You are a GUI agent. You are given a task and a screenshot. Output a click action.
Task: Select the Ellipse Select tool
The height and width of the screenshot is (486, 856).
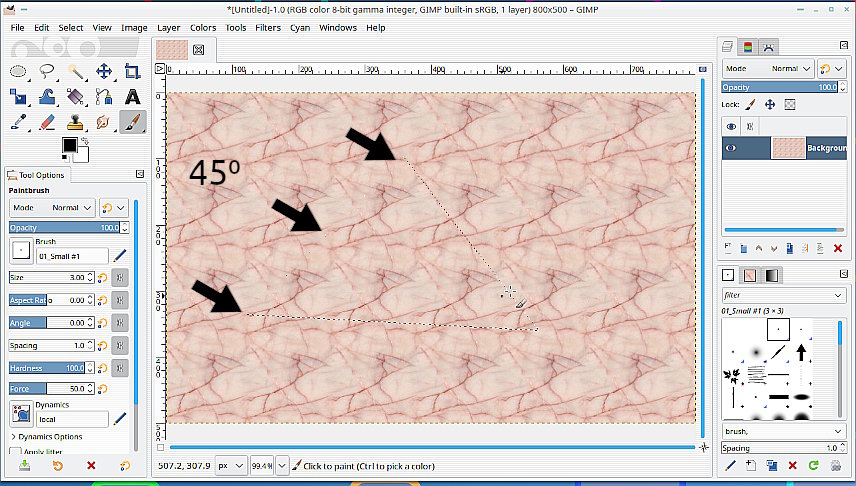pos(18,71)
